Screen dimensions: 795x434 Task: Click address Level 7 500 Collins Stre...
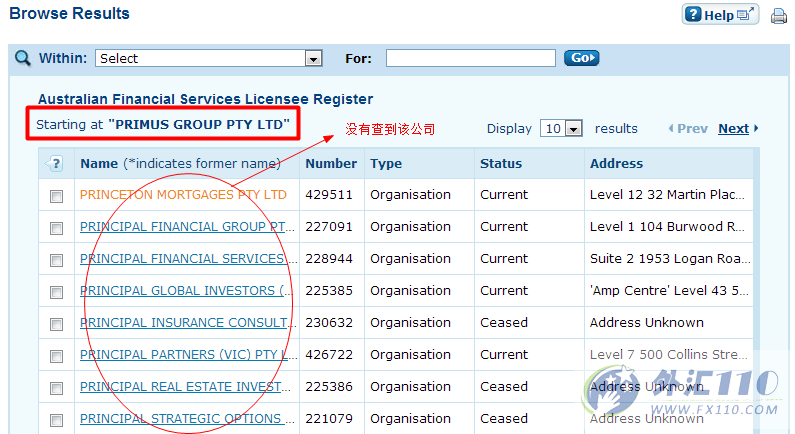tap(669, 354)
